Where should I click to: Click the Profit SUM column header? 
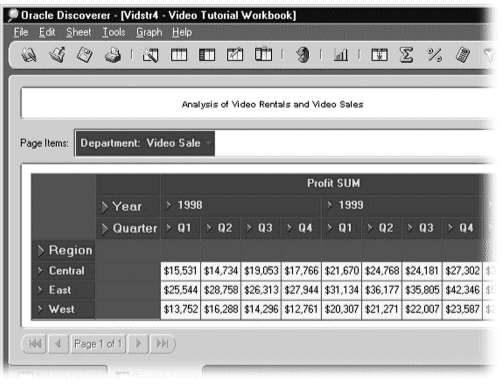333,183
